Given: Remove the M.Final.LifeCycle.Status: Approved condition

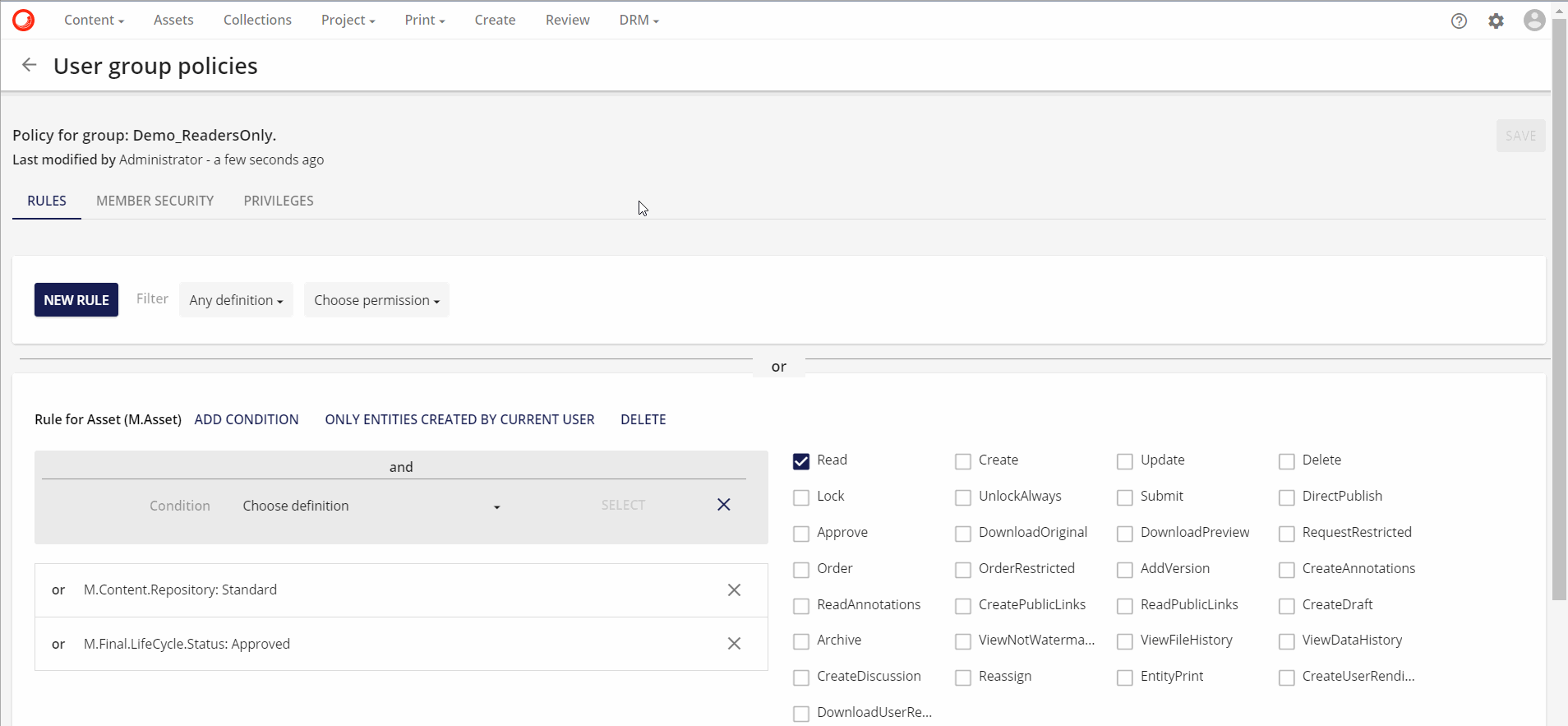Looking at the screenshot, I should 735,644.
